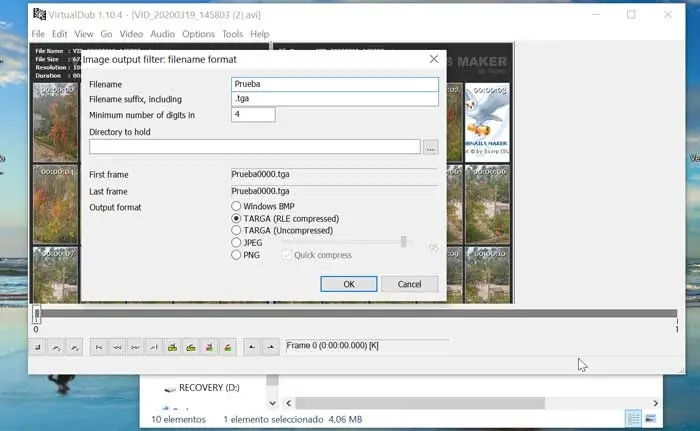The height and width of the screenshot is (431, 700).
Task: Click the thumbnail stamped 00:00:10
Action: [x=487, y=275]
